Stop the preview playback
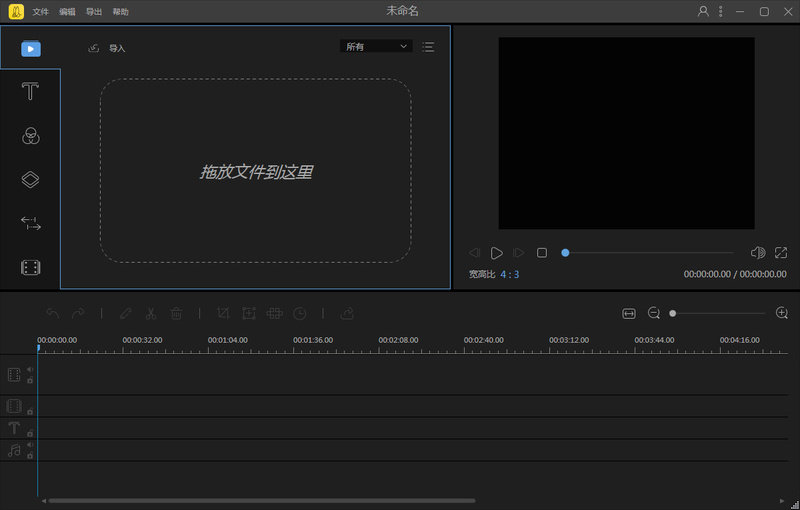 [542, 252]
